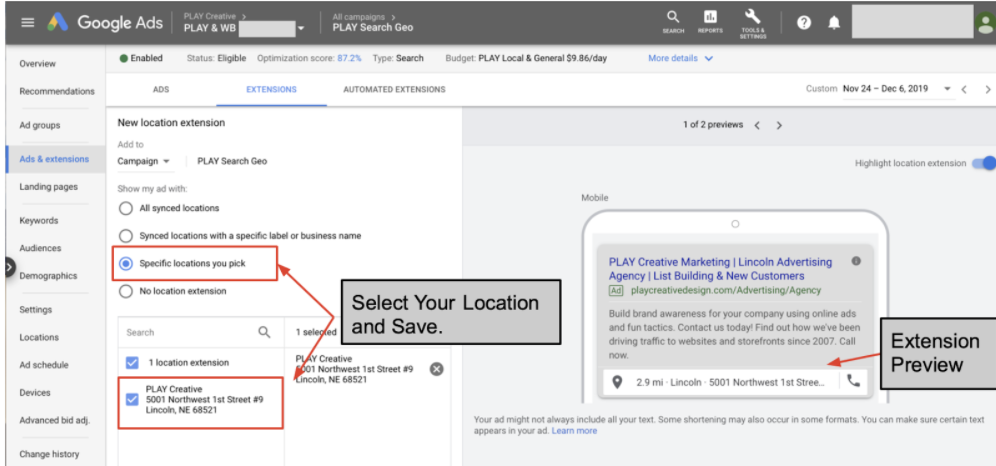Open the Search magnifier tool
This screenshot has width=996, height=466.
tap(673, 22)
